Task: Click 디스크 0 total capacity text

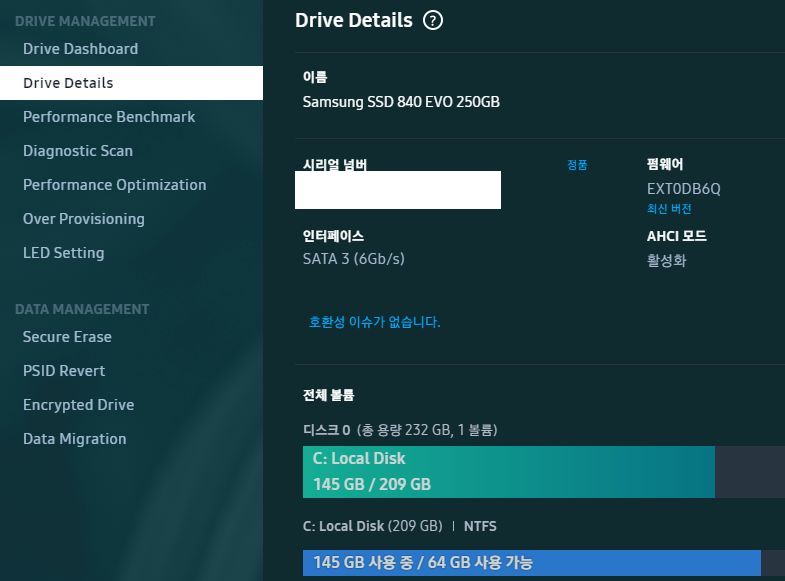Action: point(400,430)
